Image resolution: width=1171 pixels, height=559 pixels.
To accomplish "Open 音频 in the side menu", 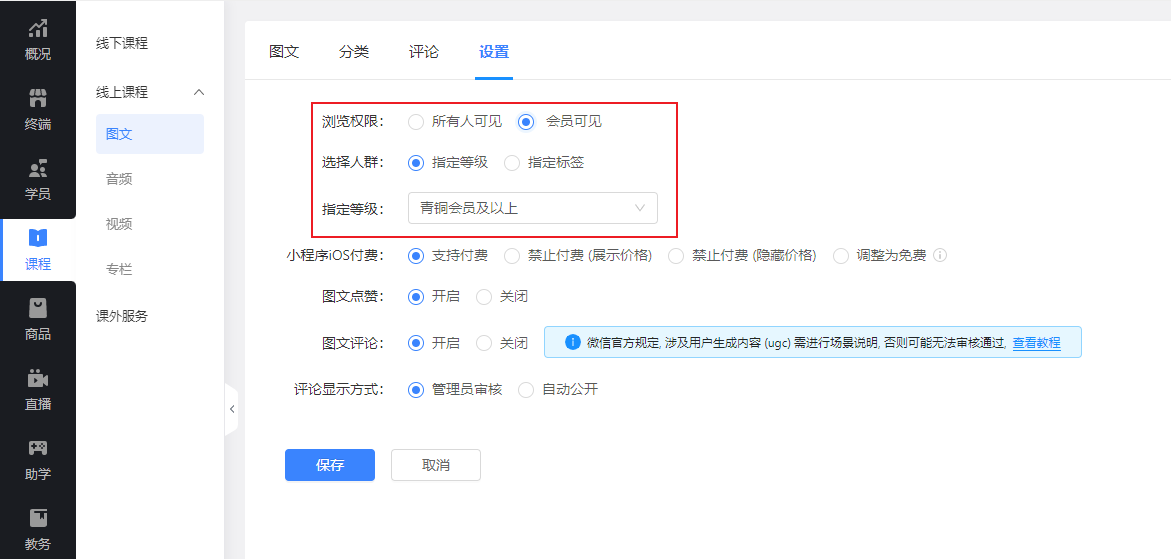I will click(x=119, y=179).
